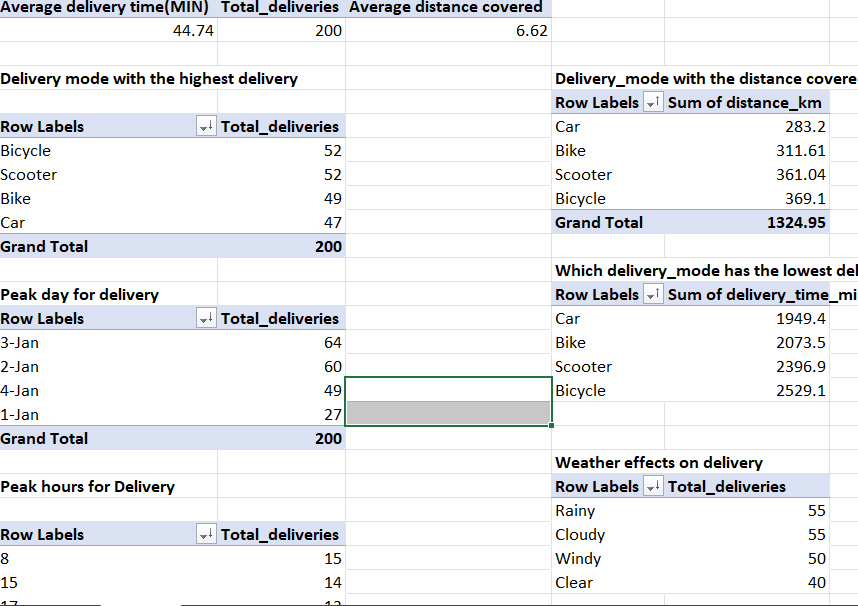The image size is (858, 606).
Task: Select the 2396.9 delivery time for Scooter
Action: coord(747,367)
